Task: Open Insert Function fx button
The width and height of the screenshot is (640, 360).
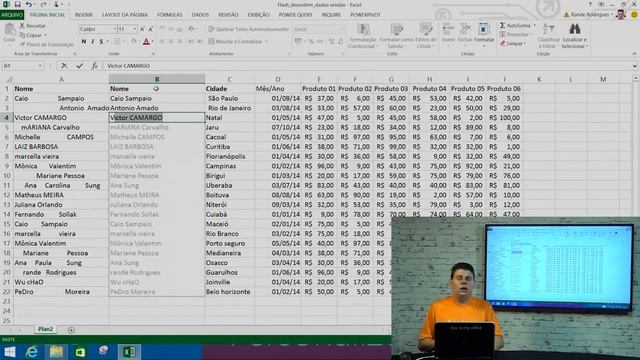Action: [x=94, y=66]
